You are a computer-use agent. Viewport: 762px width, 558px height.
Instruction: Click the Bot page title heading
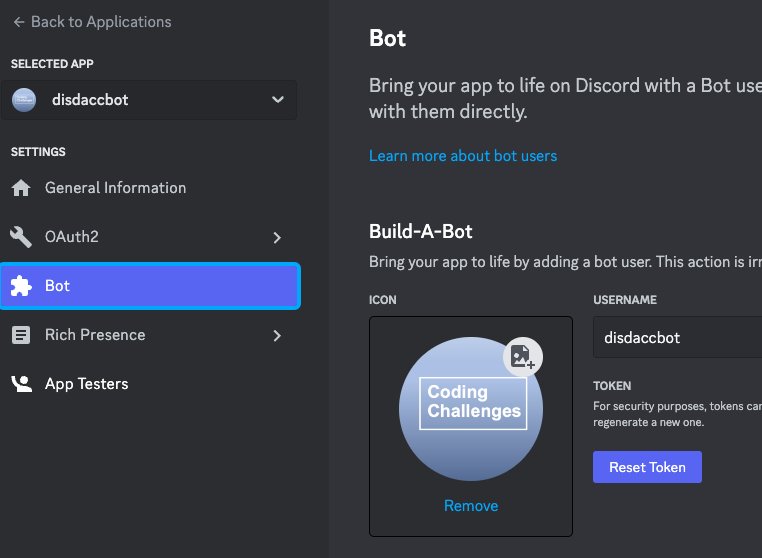click(387, 38)
